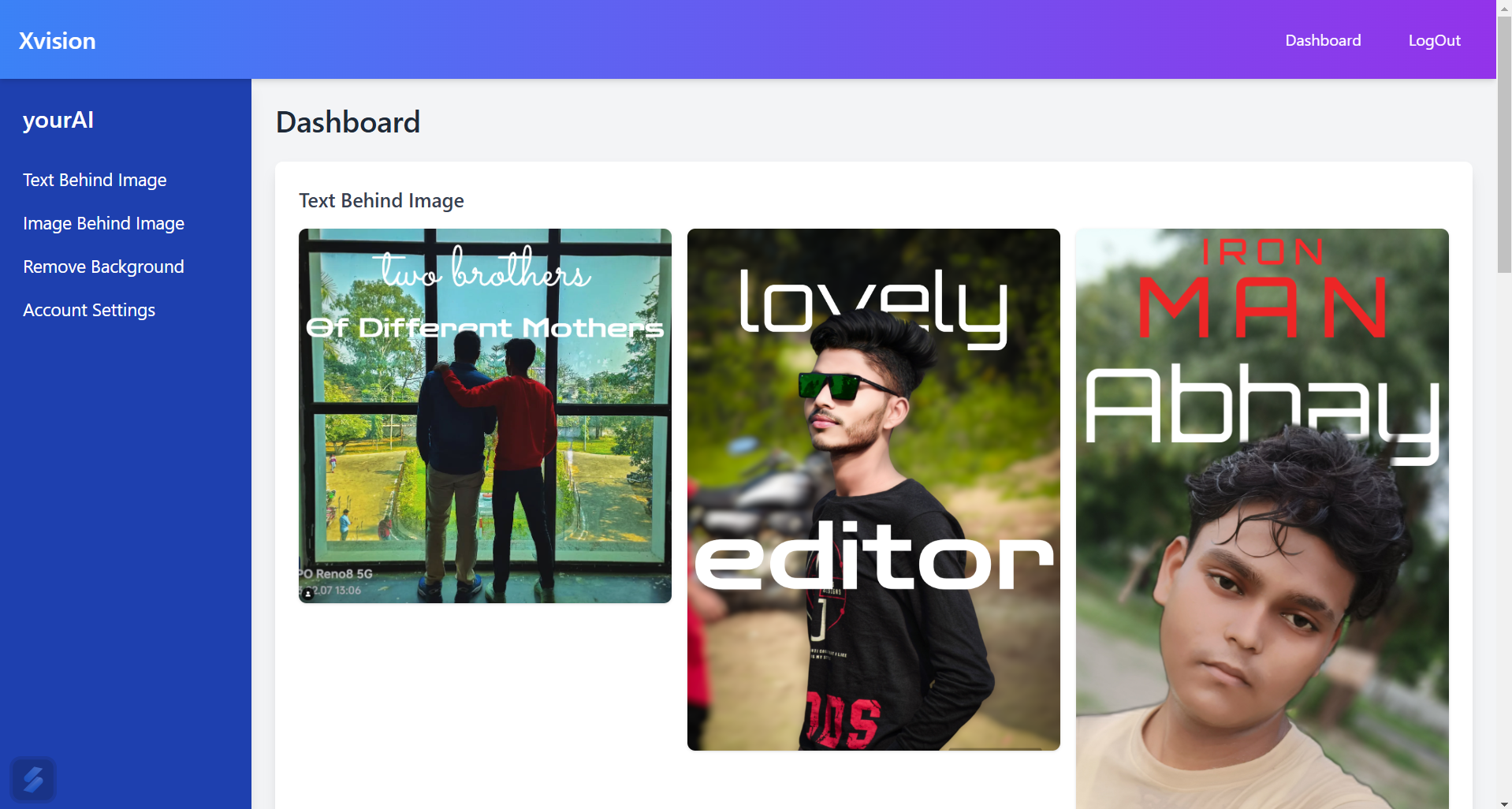This screenshot has width=1512, height=809.
Task: Open Account Settings from the sidebar
Action: (89, 310)
